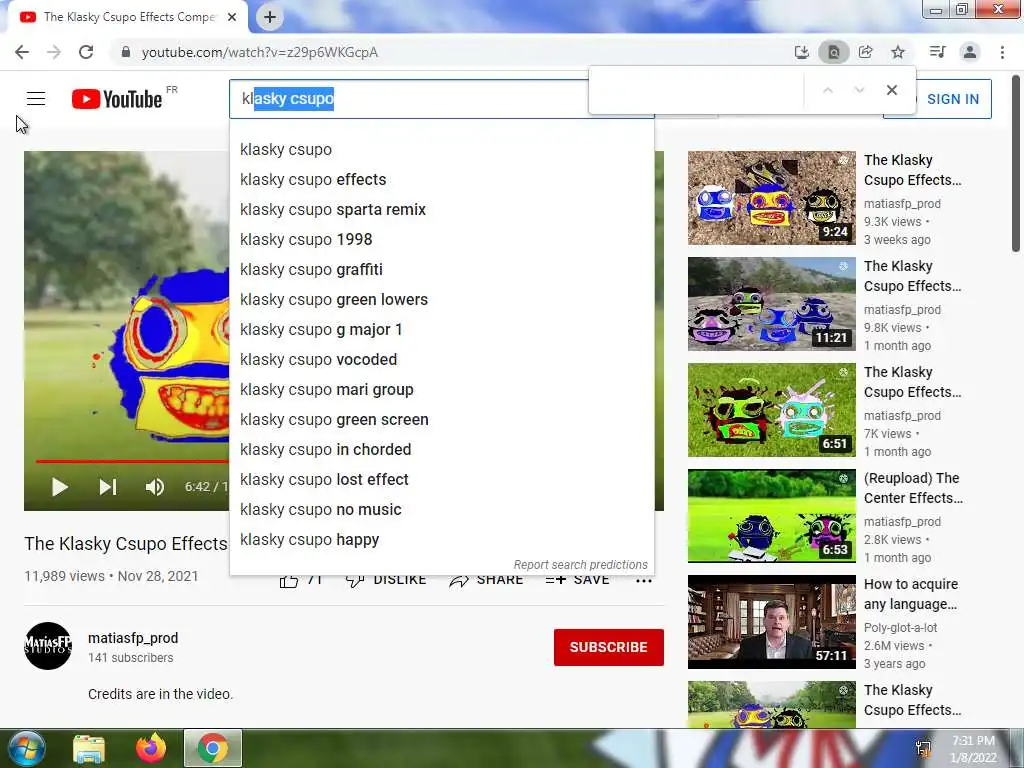Screen dimensions: 1024x768
Task: Open 'How to acquire any language' thumbnail
Action: (771, 622)
